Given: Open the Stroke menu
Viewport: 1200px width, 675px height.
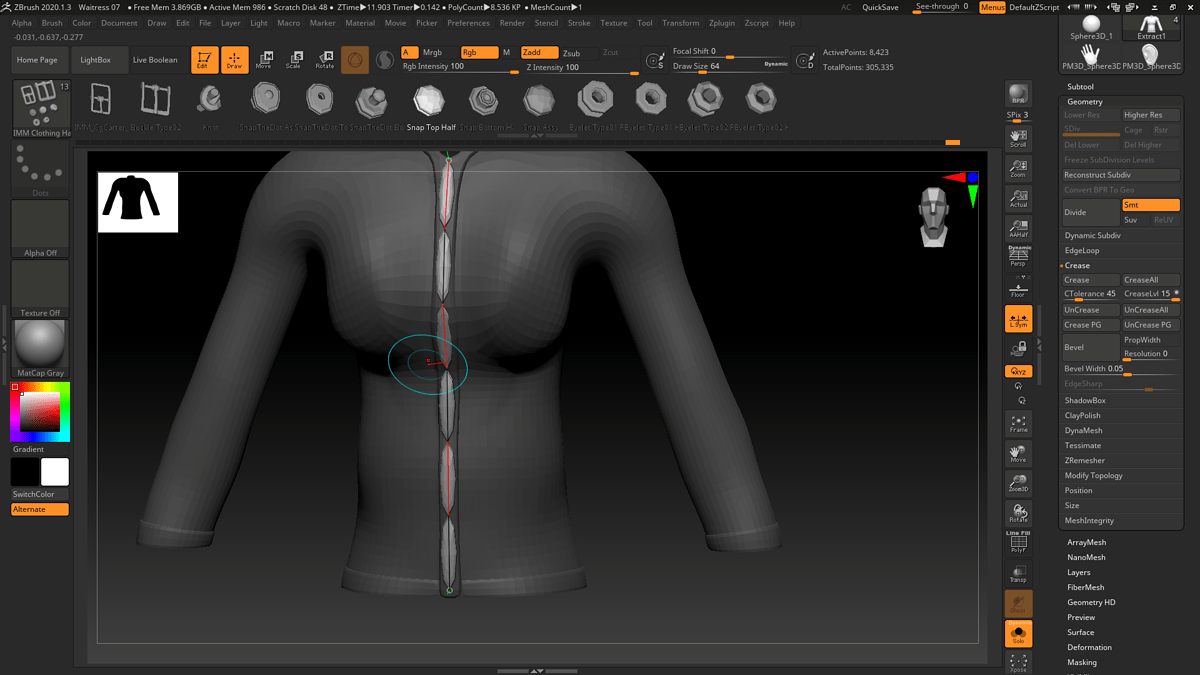Looking at the screenshot, I should point(579,23).
